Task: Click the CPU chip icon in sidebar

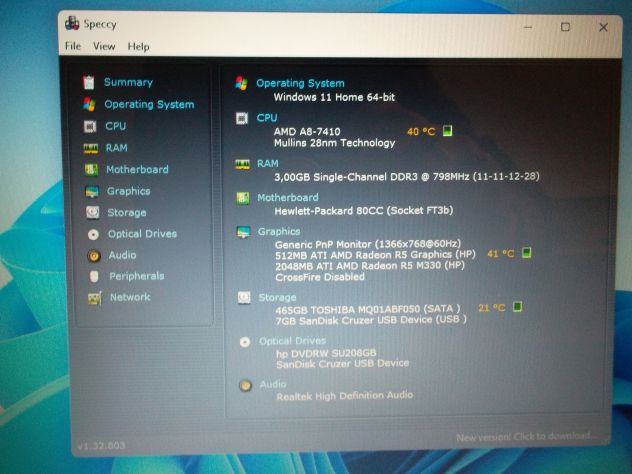Action: tap(90, 127)
